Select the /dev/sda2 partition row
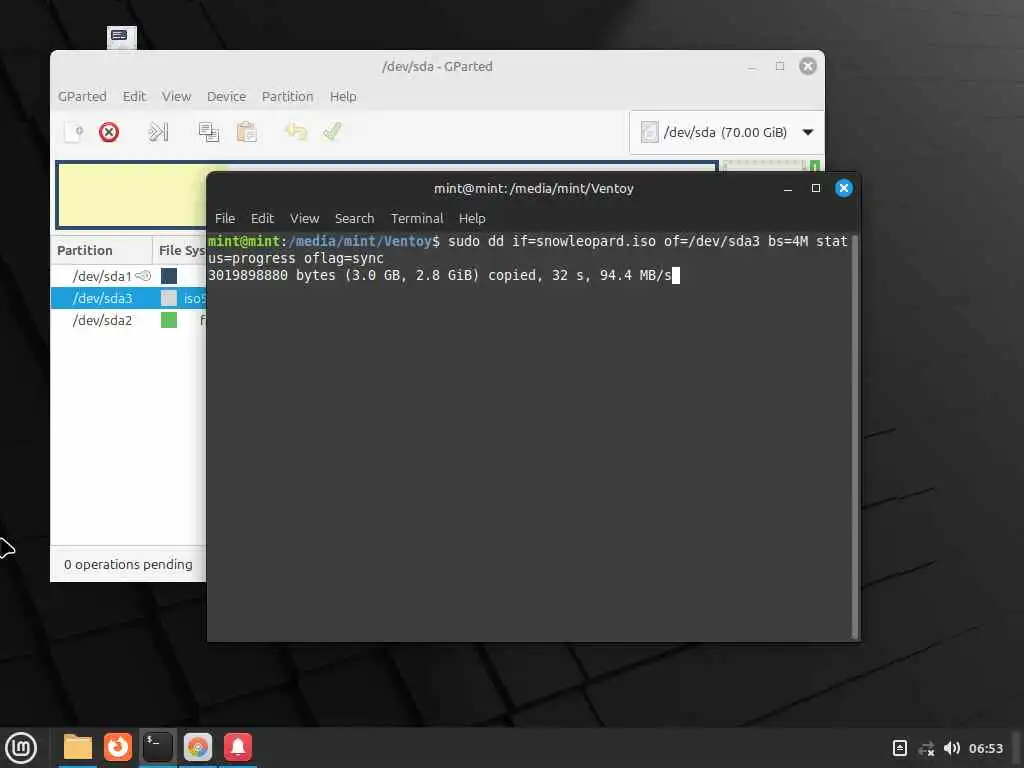 (129, 321)
